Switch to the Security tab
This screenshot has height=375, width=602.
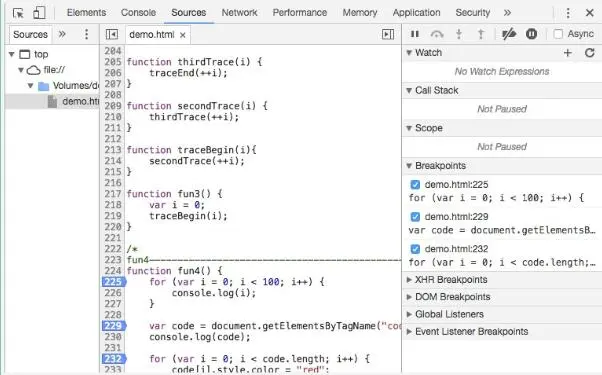pos(473,13)
